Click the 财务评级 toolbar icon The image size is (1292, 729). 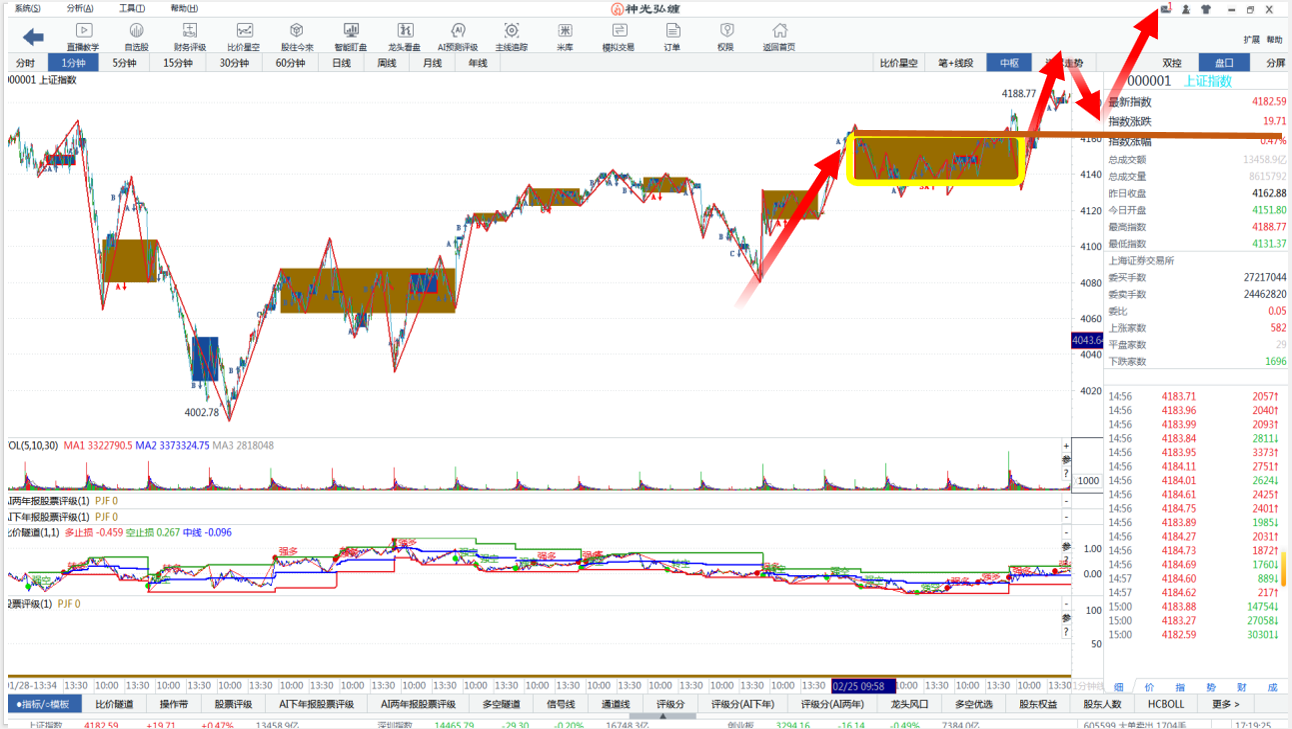(x=190, y=37)
